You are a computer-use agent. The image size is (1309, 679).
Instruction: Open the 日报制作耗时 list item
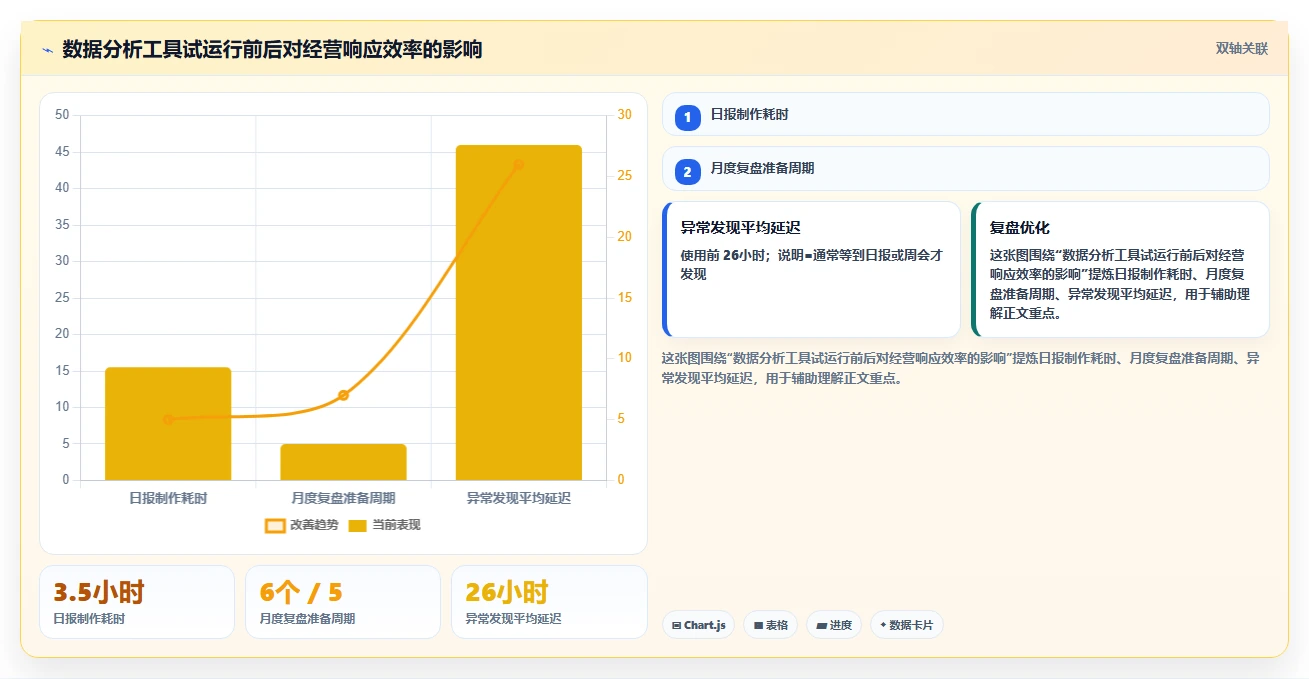pos(966,114)
